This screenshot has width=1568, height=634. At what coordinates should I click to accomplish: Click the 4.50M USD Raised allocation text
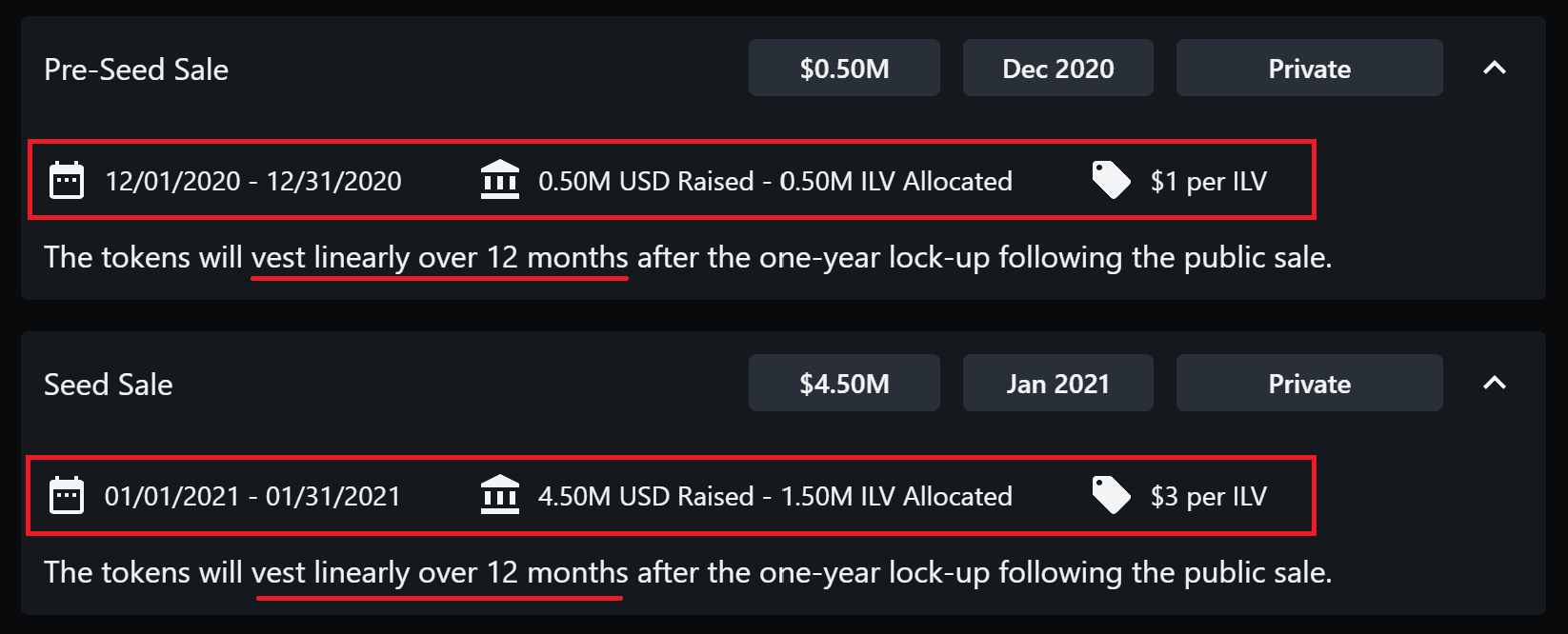point(774,496)
